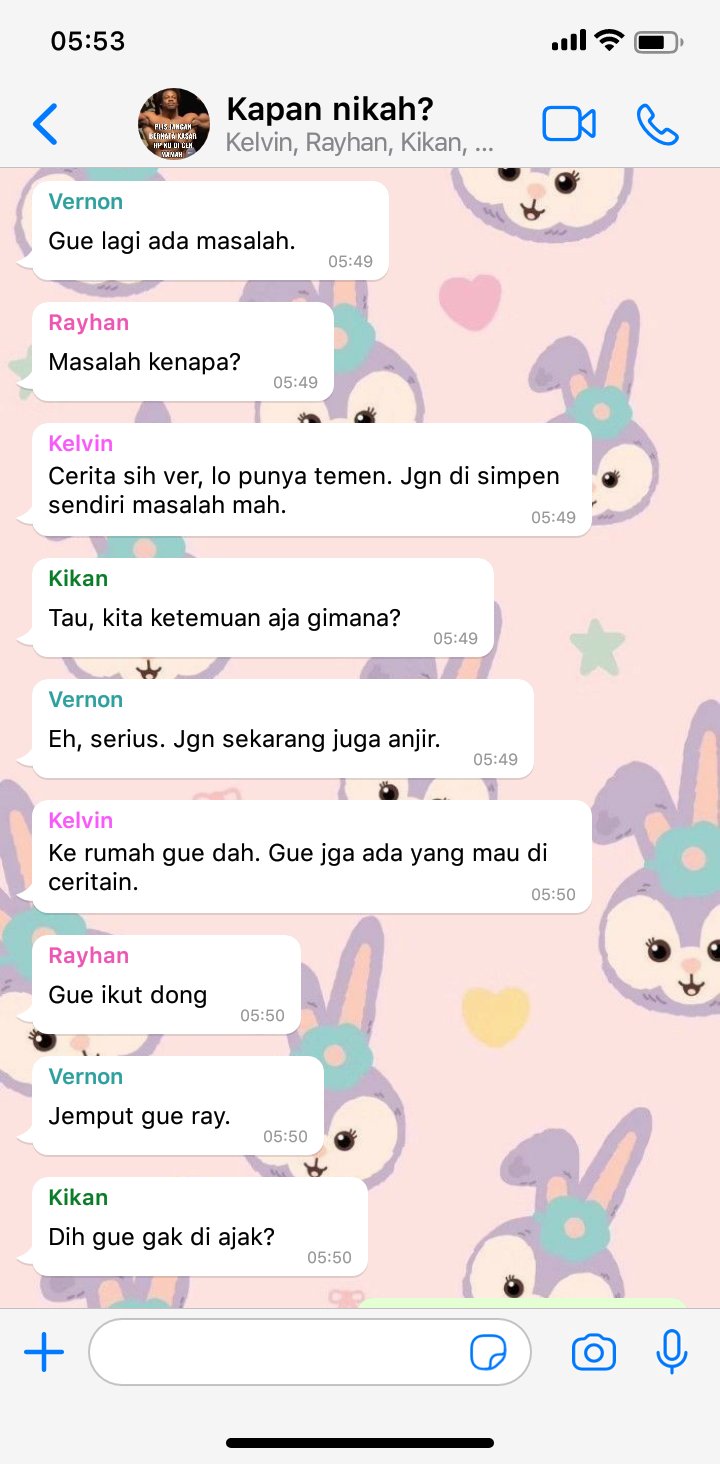Viewport: 720px width, 1464px height.
Task: Start a voice call with phone icon
Action: click(x=658, y=124)
